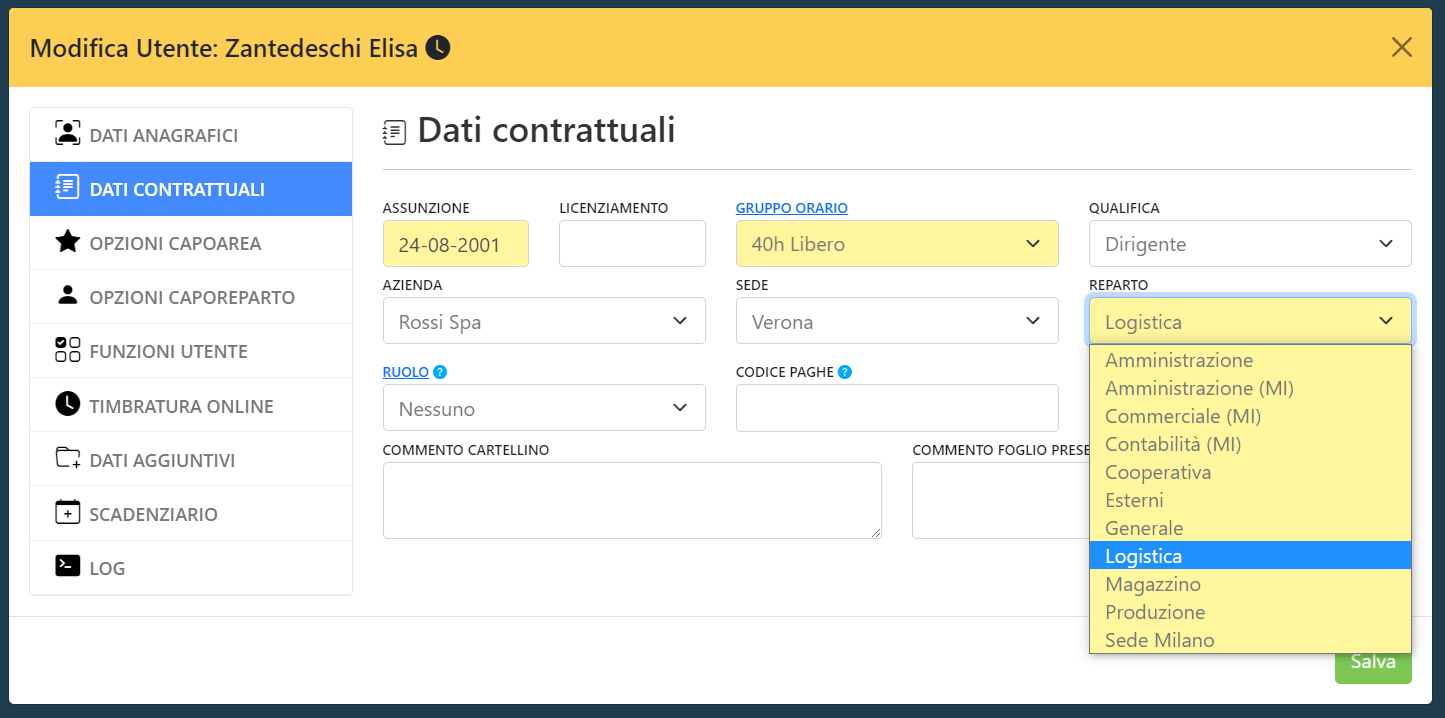1445x718 pixels.
Task: Click the Timbratura Online clock icon
Action: click(67, 405)
